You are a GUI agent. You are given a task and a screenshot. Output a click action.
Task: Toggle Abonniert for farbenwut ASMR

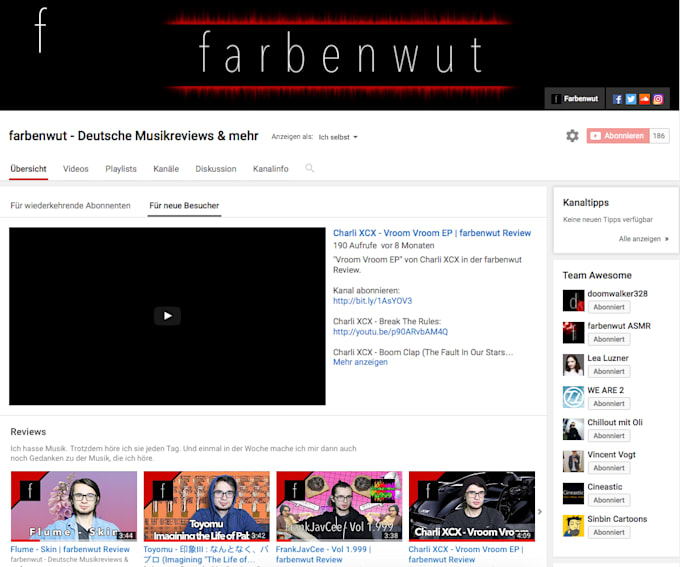coord(609,339)
